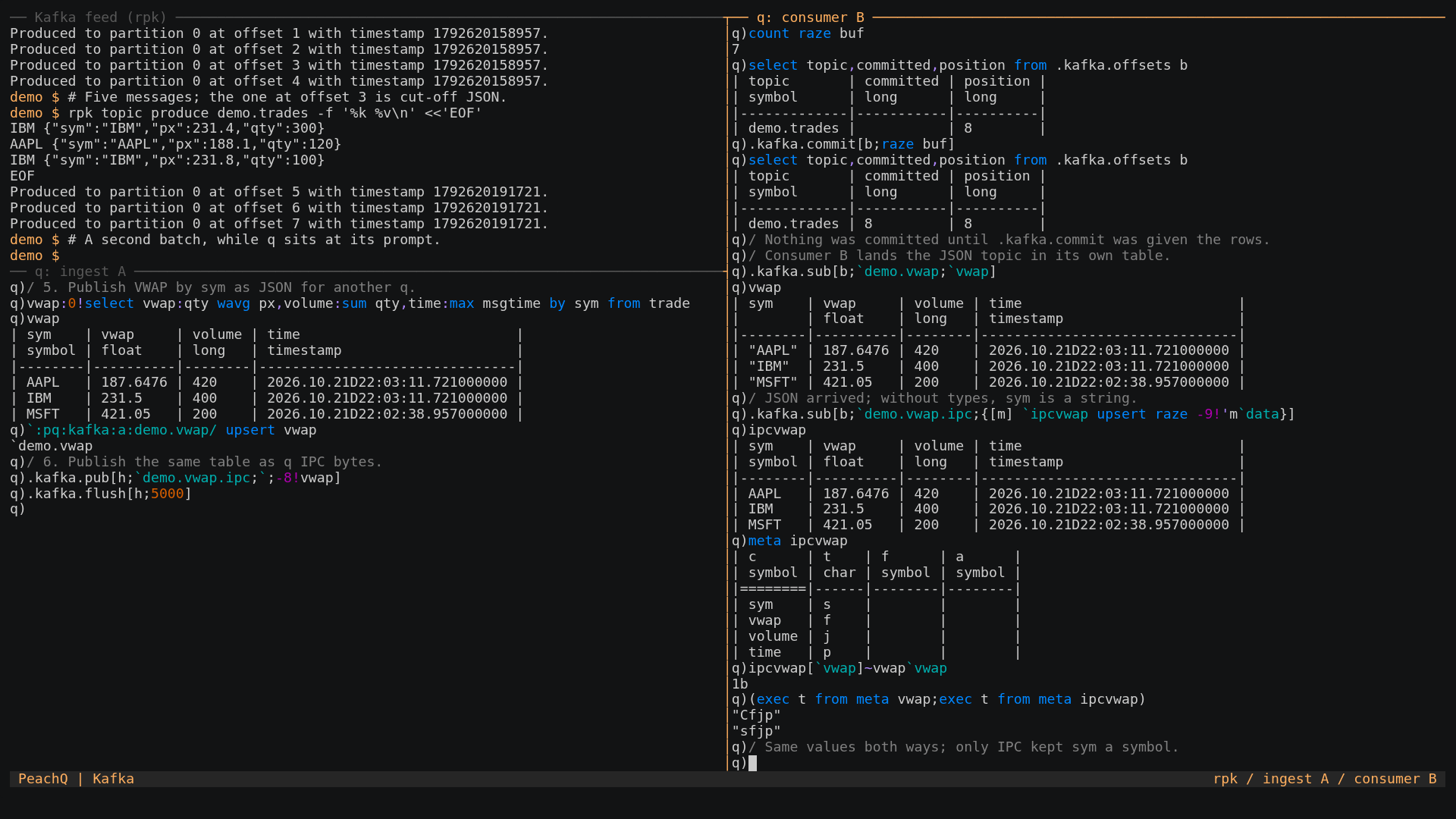Viewport: 1456px width, 819px height.
Task: Click 'rpk / ingest A / consumer B' status text
Action: (x=1324, y=779)
